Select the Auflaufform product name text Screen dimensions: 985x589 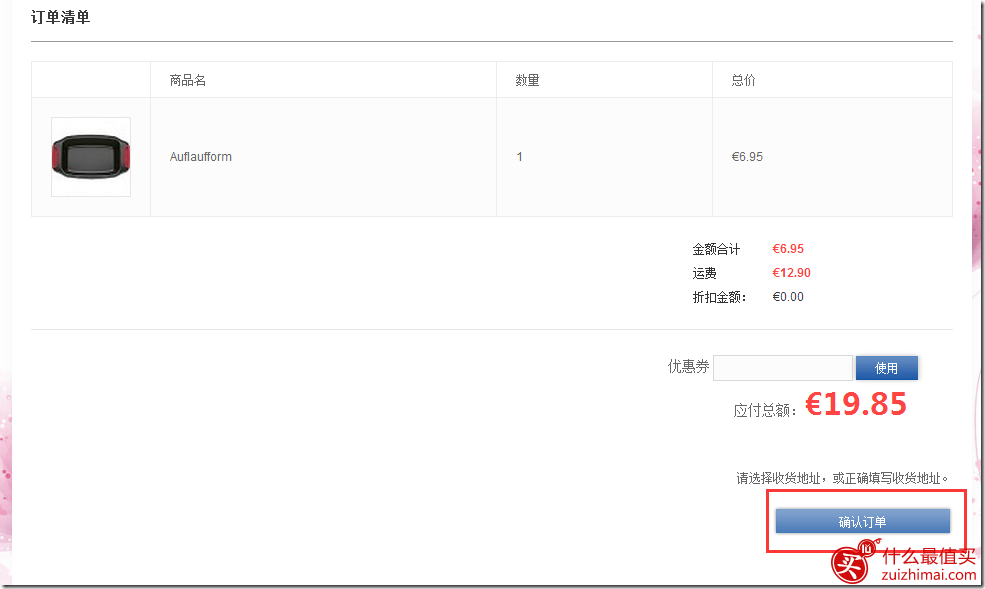click(200, 157)
